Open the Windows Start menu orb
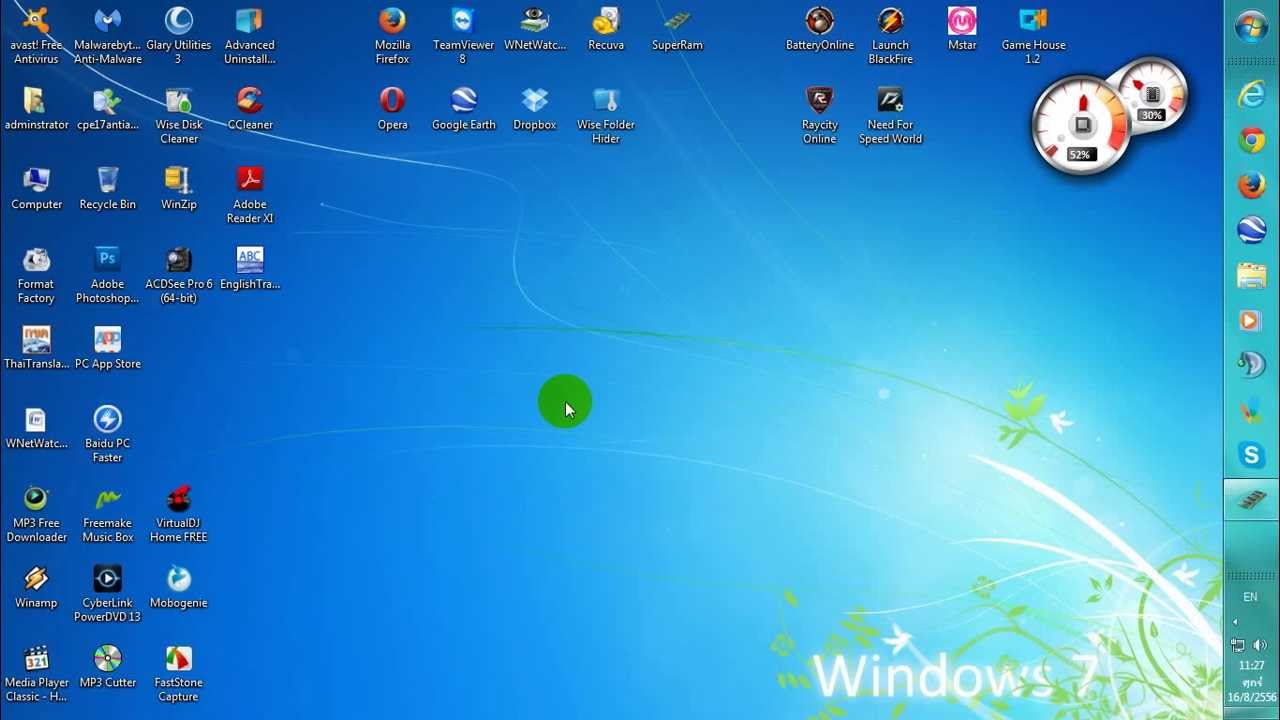This screenshot has width=1280, height=720. 1252,27
